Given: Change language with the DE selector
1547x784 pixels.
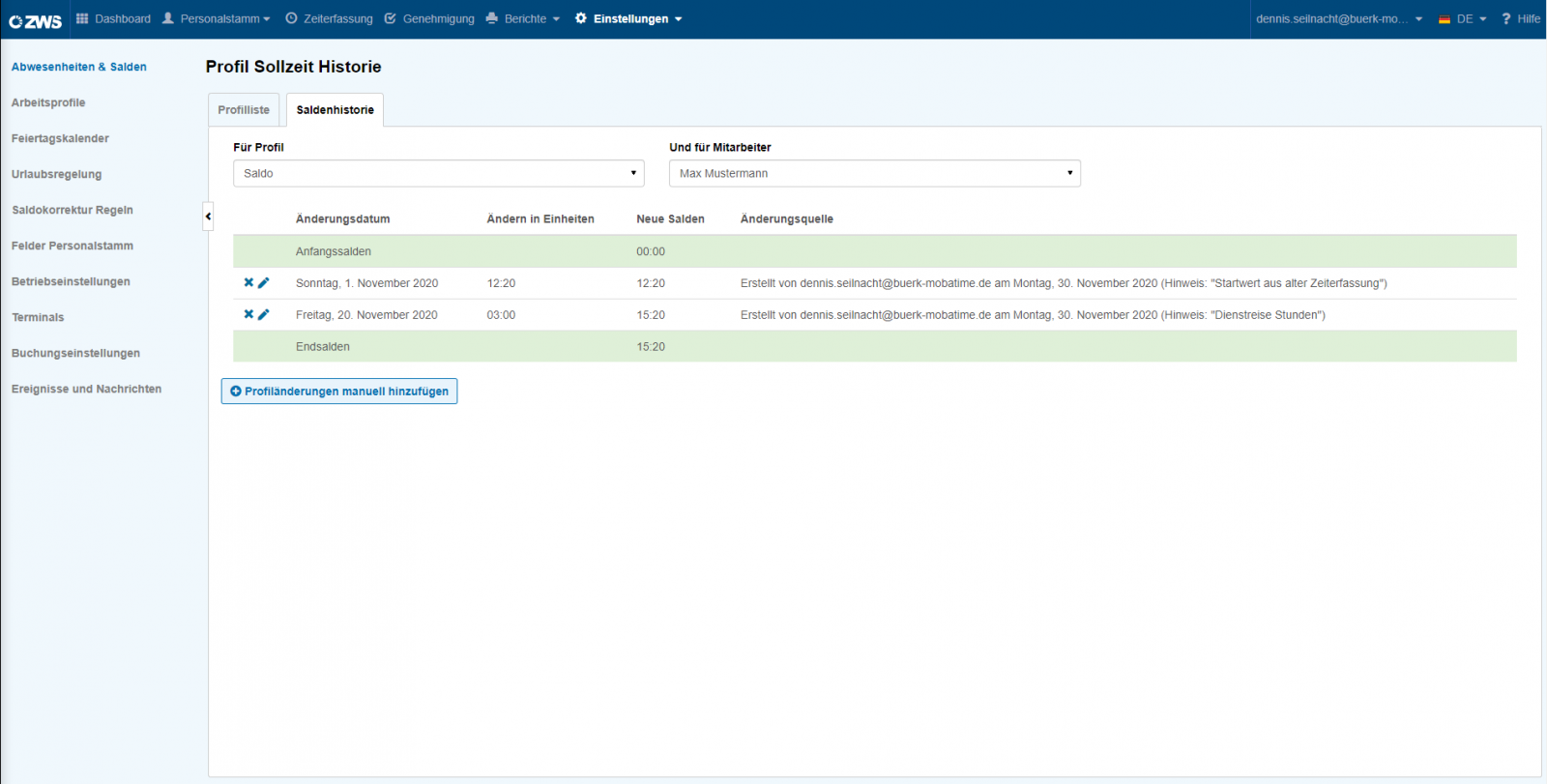Looking at the screenshot, I should 1463,18.
